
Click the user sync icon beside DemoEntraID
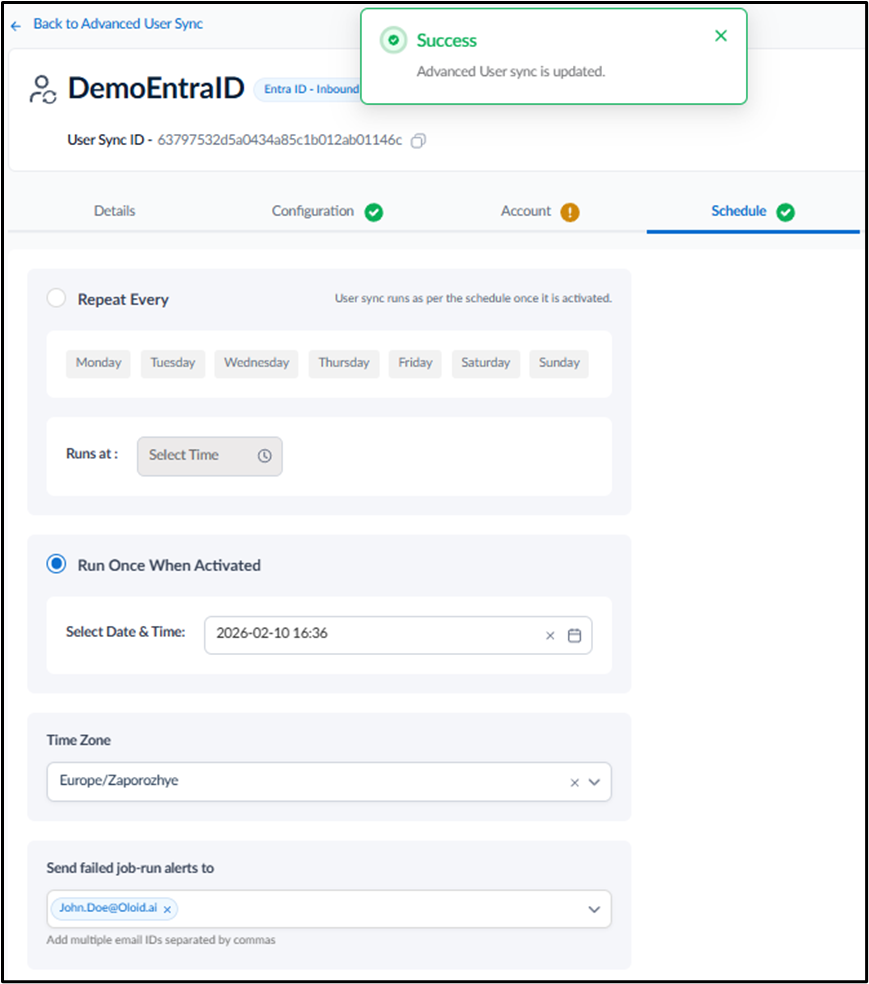pos(43,89)
